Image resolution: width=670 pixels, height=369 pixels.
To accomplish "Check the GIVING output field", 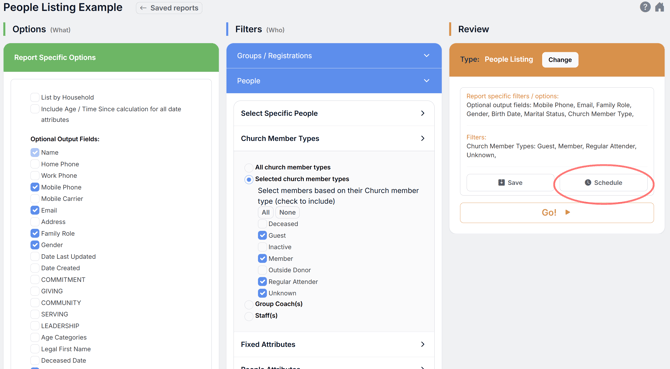I will pyautogui.click(x=35, y=291).
